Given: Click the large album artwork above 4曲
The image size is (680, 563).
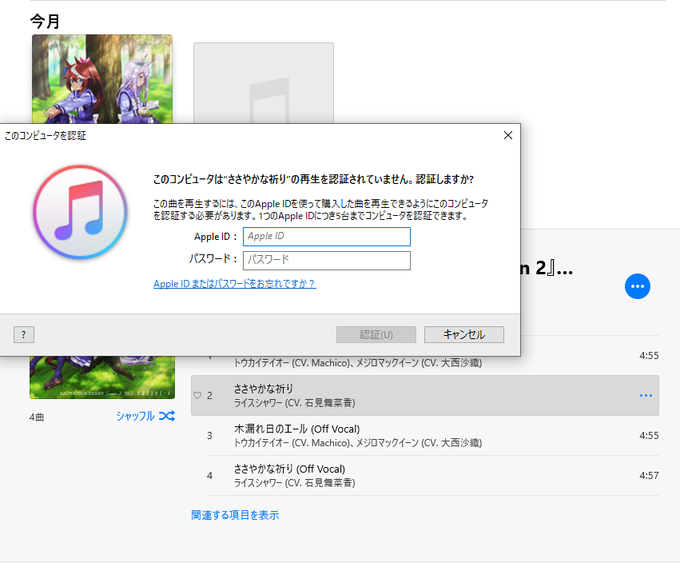Looking at the screenshot, I should click(102, 377).
